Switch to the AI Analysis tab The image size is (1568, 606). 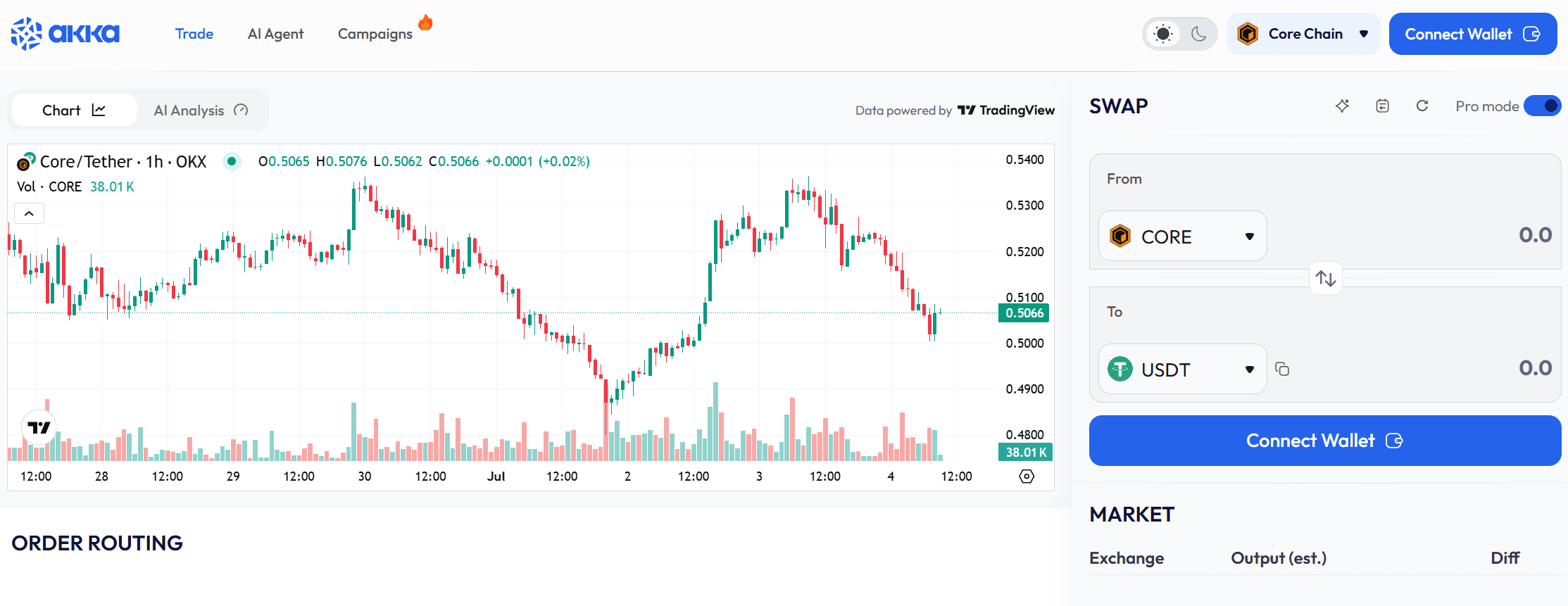[x=201, y=111]
